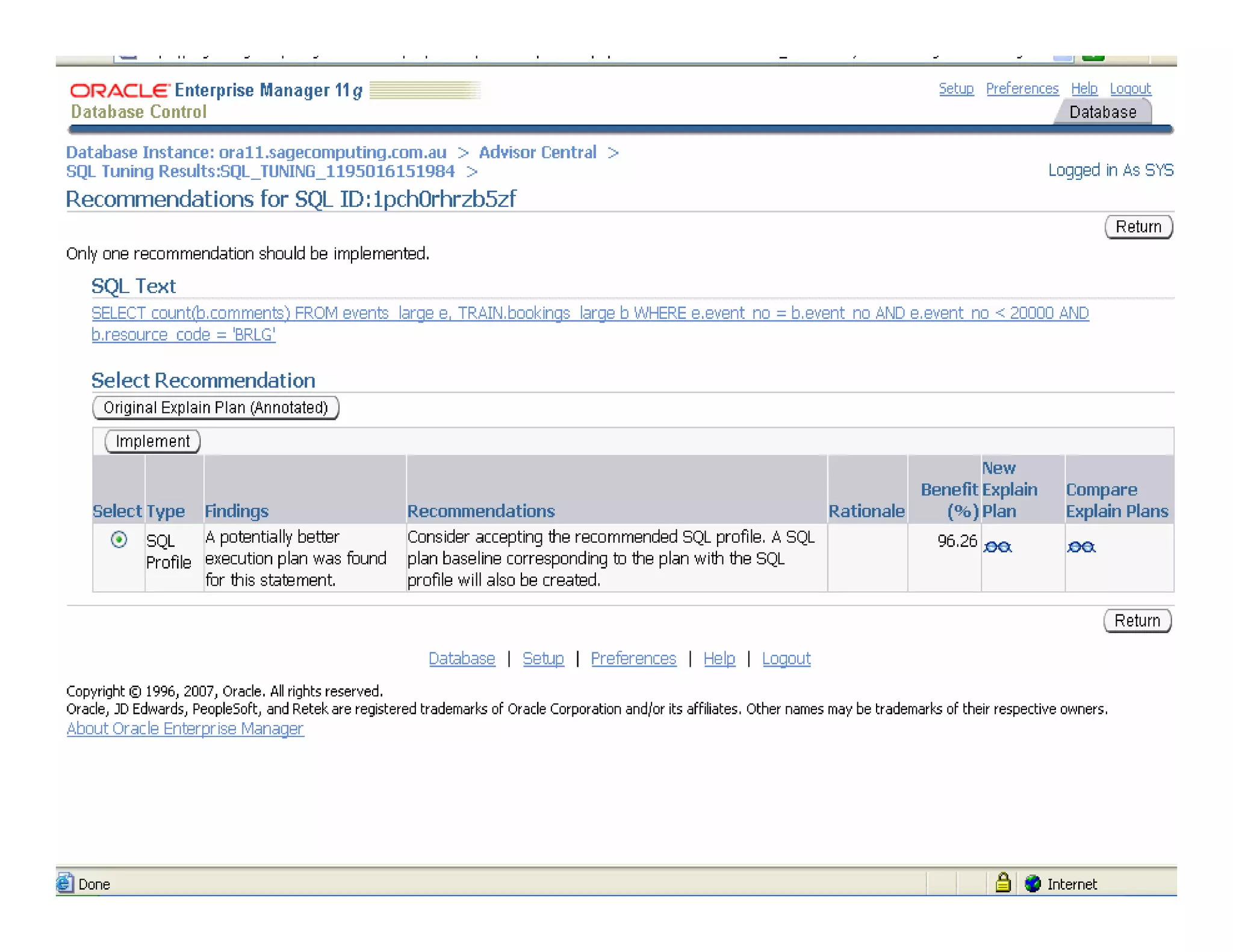Open footer Database link
The height and width of the screenshot is (952, 1233).
click(x=462, y=658)
